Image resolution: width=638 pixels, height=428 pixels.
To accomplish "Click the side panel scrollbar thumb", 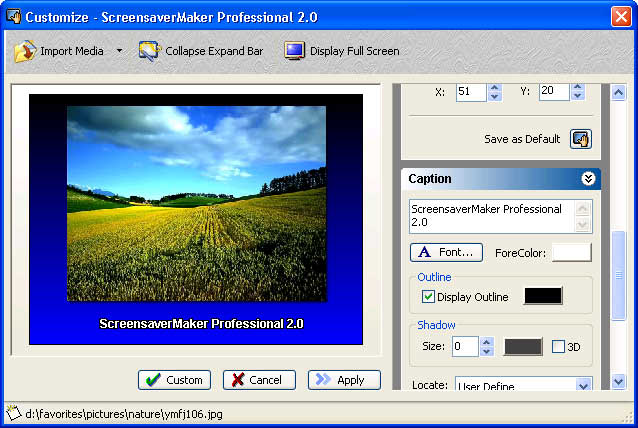I will tap(618, 276).
